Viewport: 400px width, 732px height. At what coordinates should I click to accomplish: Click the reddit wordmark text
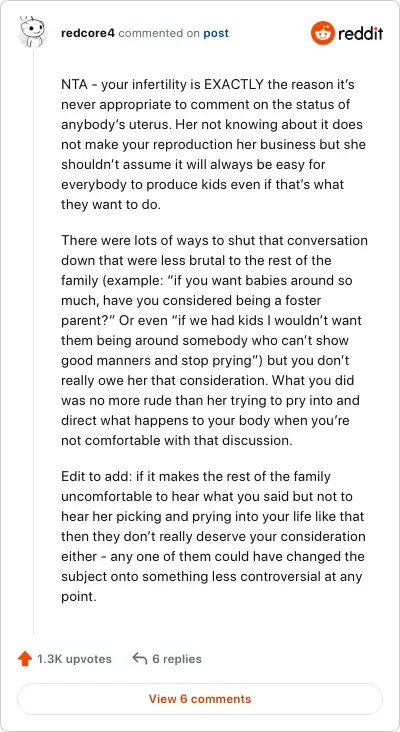[x=361, y=33]
